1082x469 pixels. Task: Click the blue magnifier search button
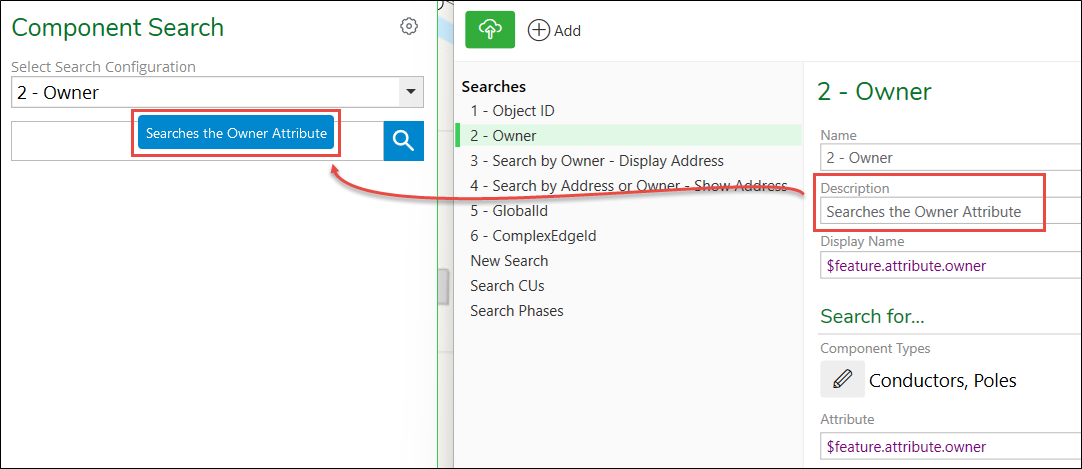tap(404, 141)
